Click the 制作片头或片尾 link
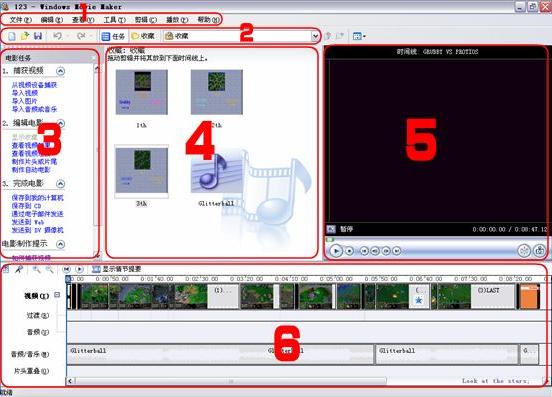Screen dimensions: 552x397 click(34, 162)
